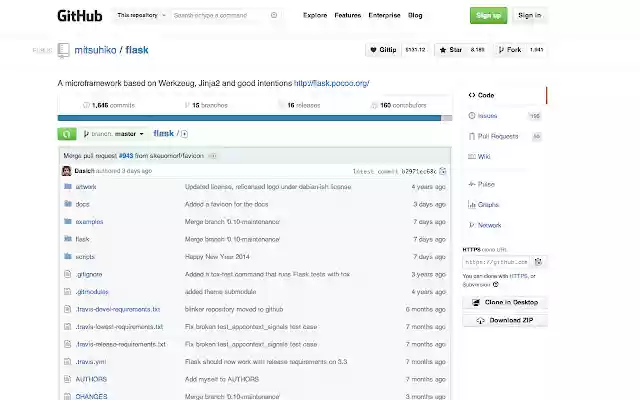This screenshot has height=400, width=640.
Task: Click the flask path breadcrumb link
Action: coord(164,133)
